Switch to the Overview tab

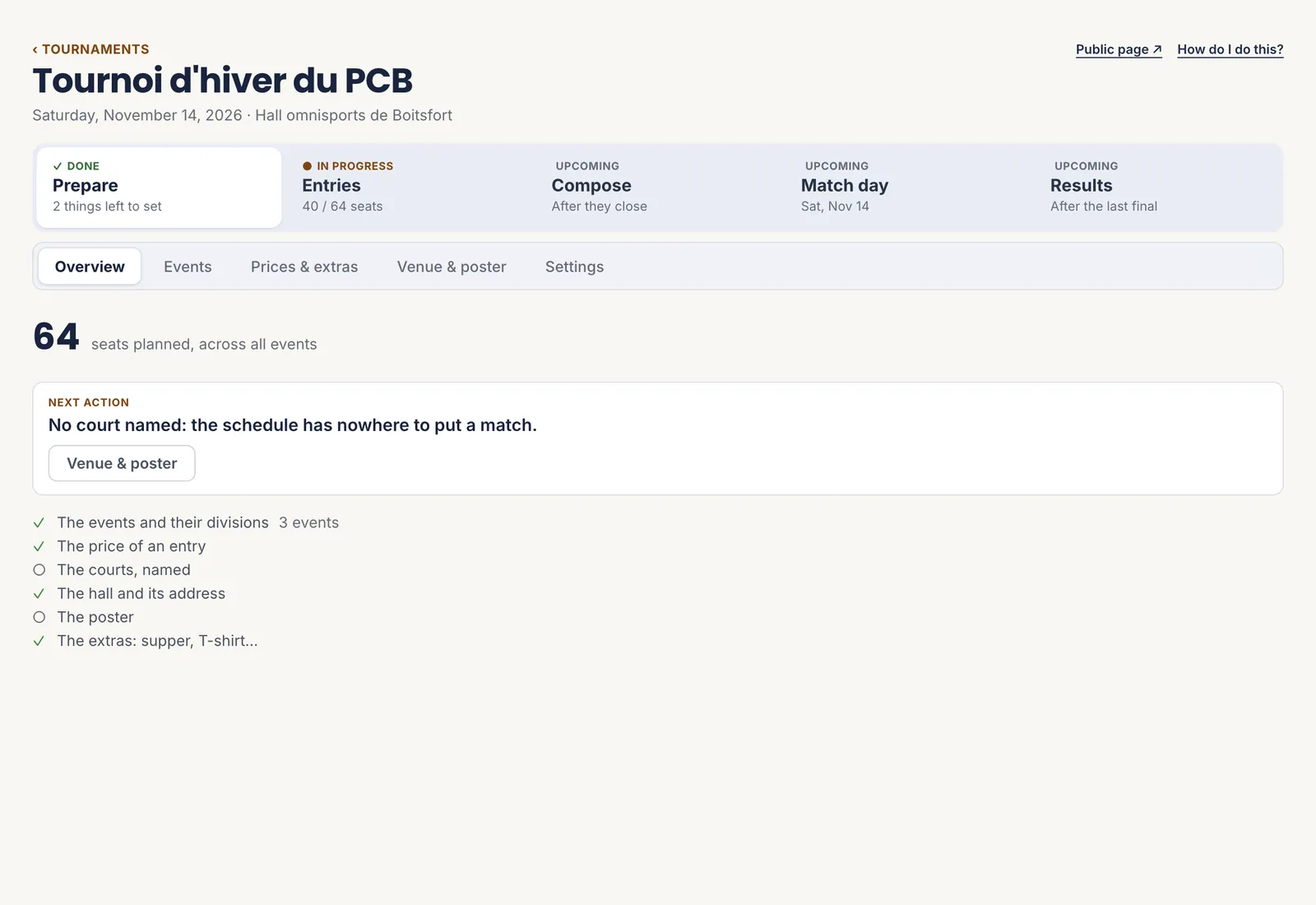point(90,267)
